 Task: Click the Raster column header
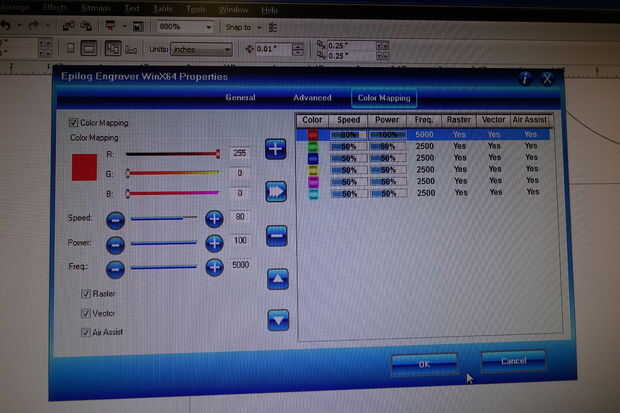(459, 119)
